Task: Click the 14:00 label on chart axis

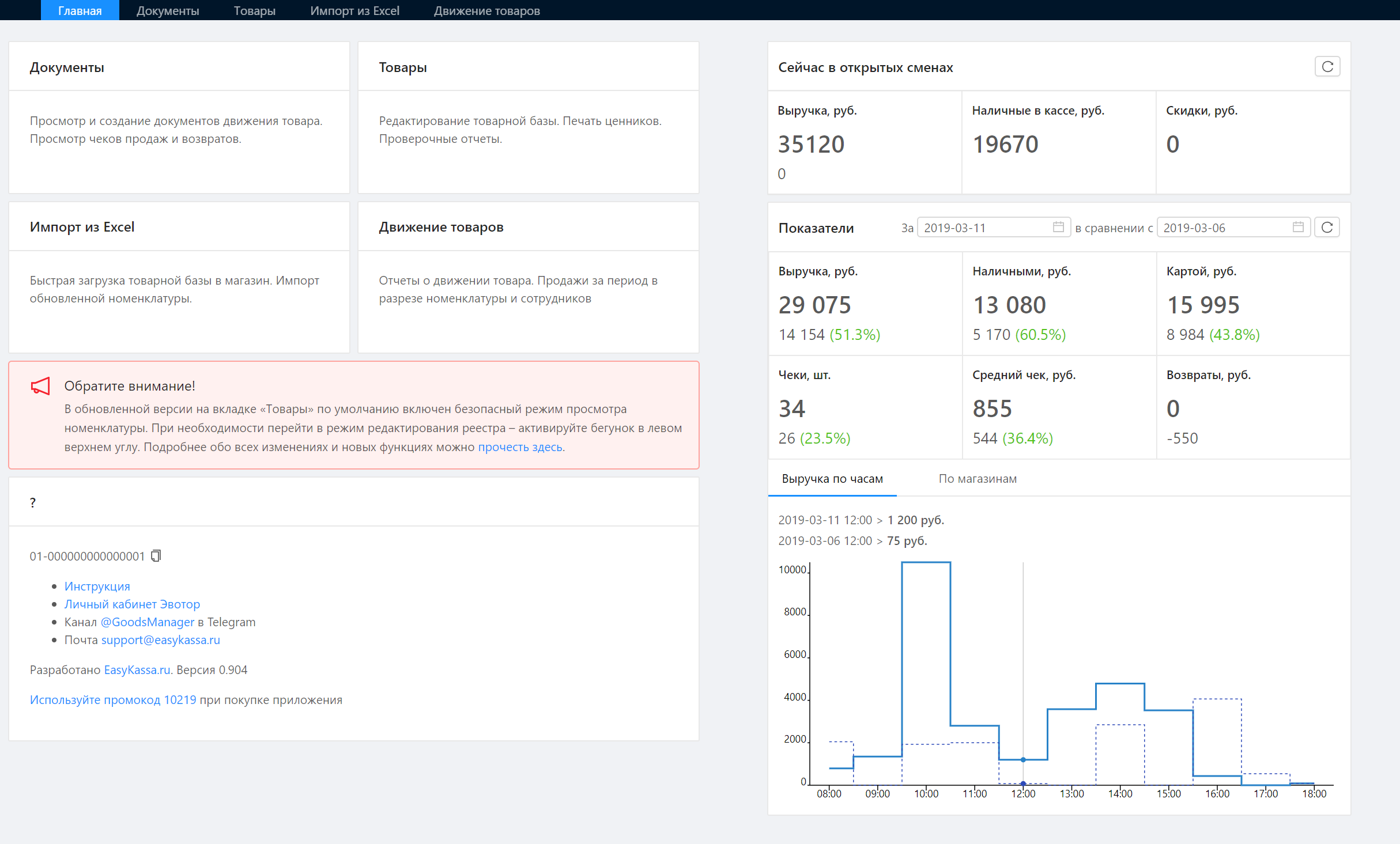Action: coord(1120,794)
